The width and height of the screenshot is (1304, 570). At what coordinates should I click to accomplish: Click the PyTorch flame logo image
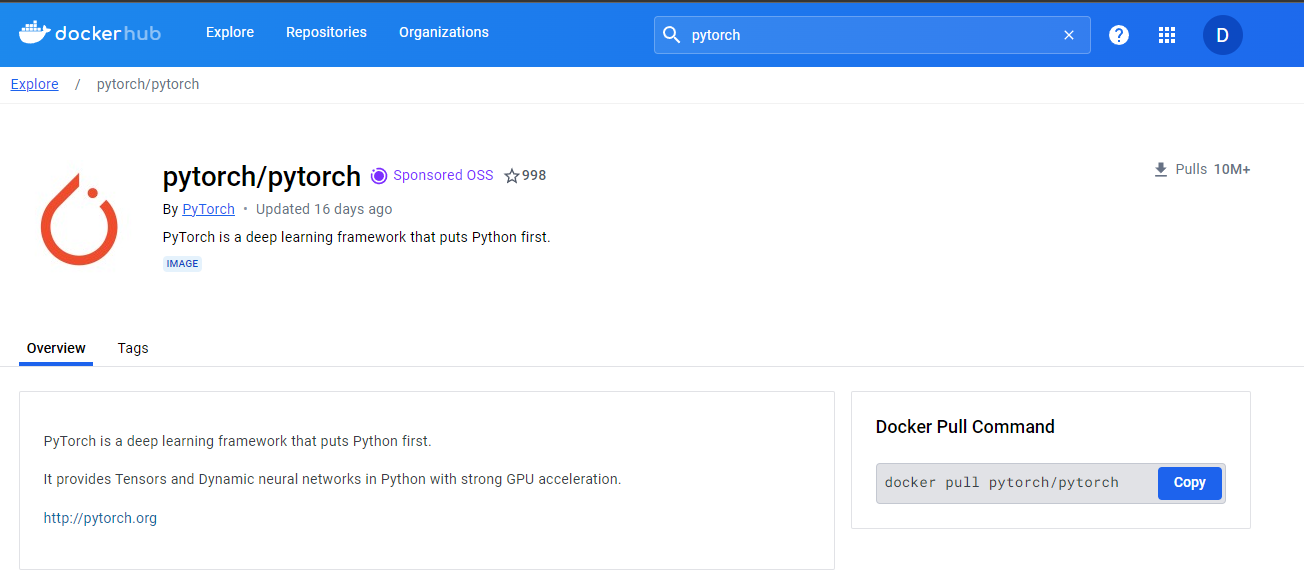coord(79,219)
